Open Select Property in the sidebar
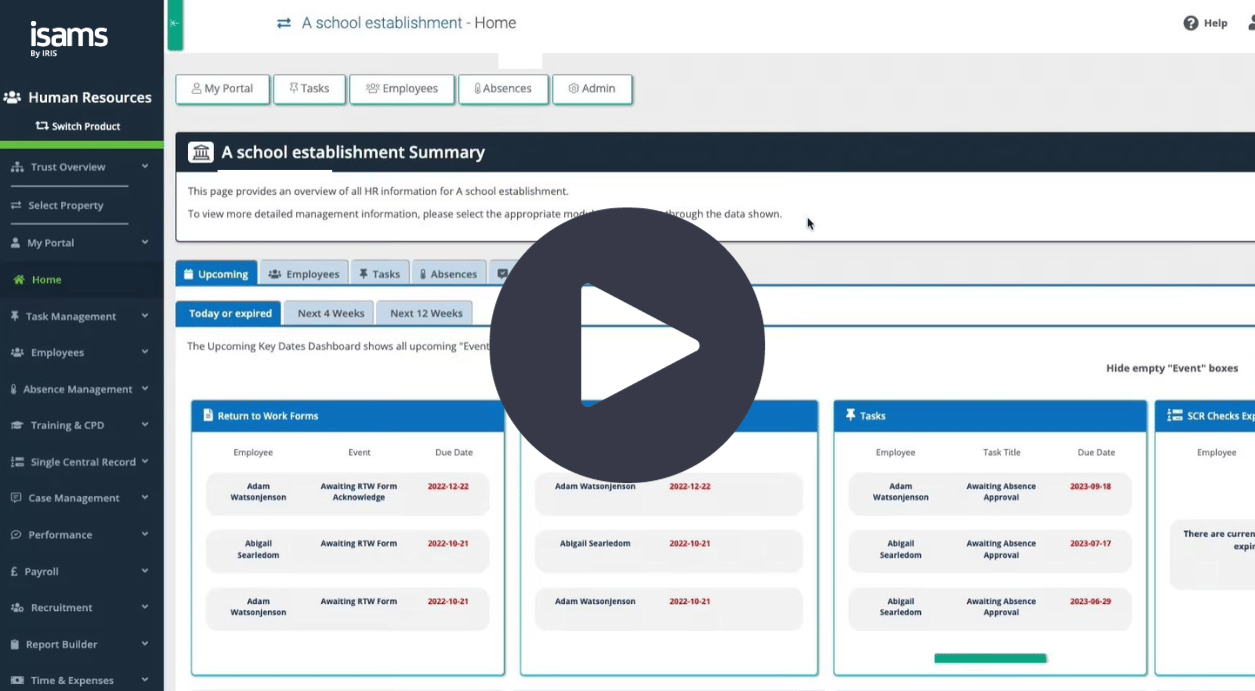This screenshot has width=1255, height=691. click(66, 205)
